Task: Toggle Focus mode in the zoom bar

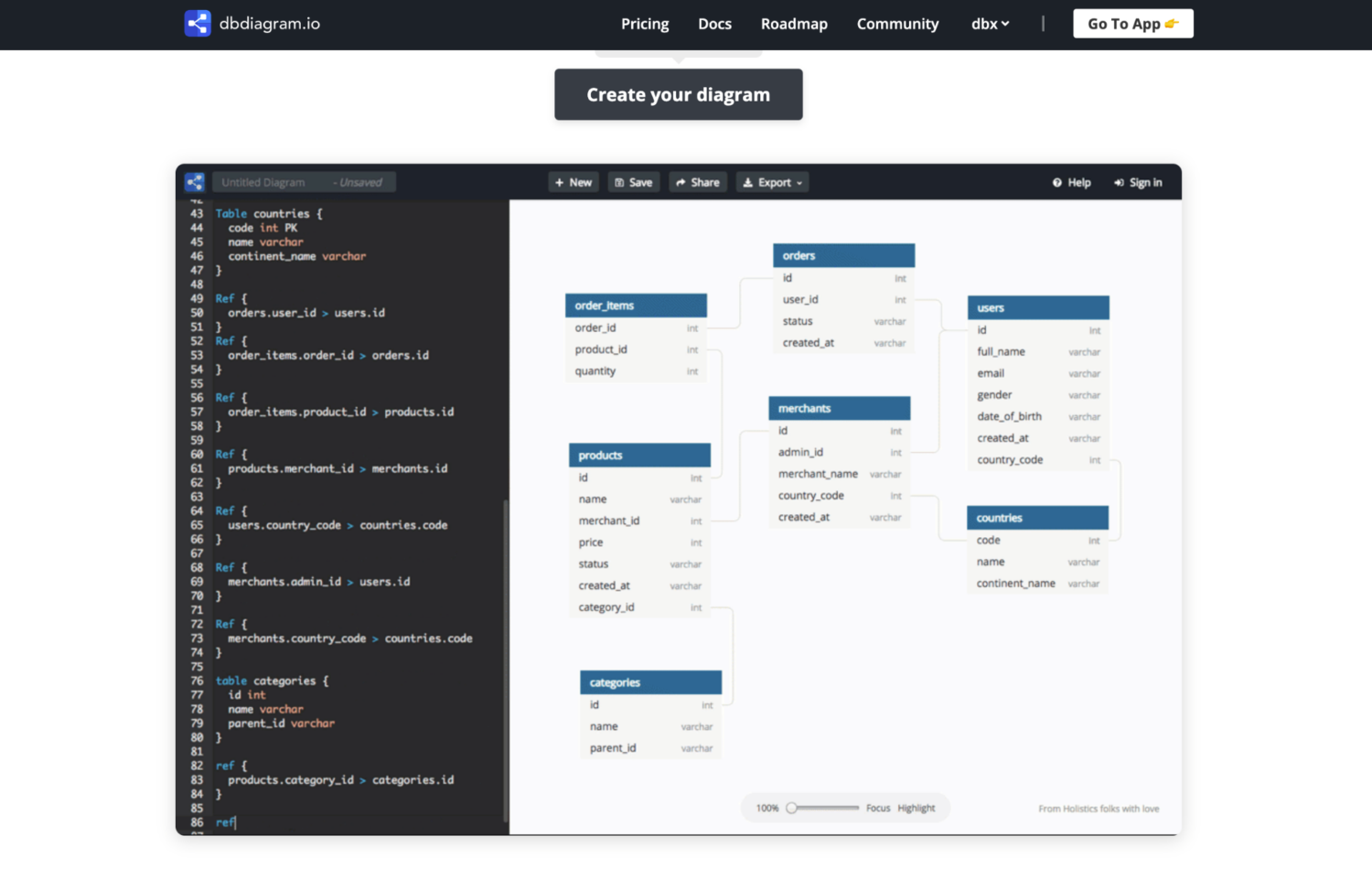Action: 878,809
